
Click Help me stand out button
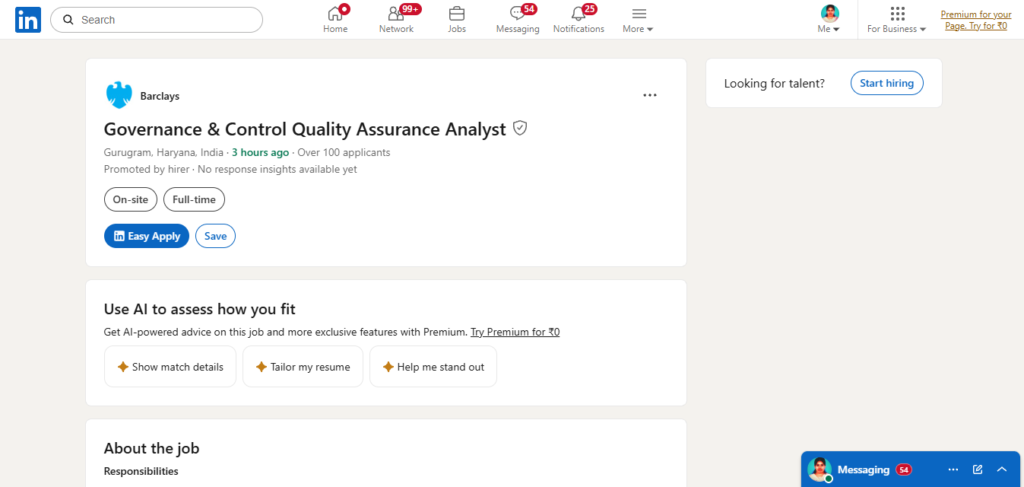tap(433, 367)
